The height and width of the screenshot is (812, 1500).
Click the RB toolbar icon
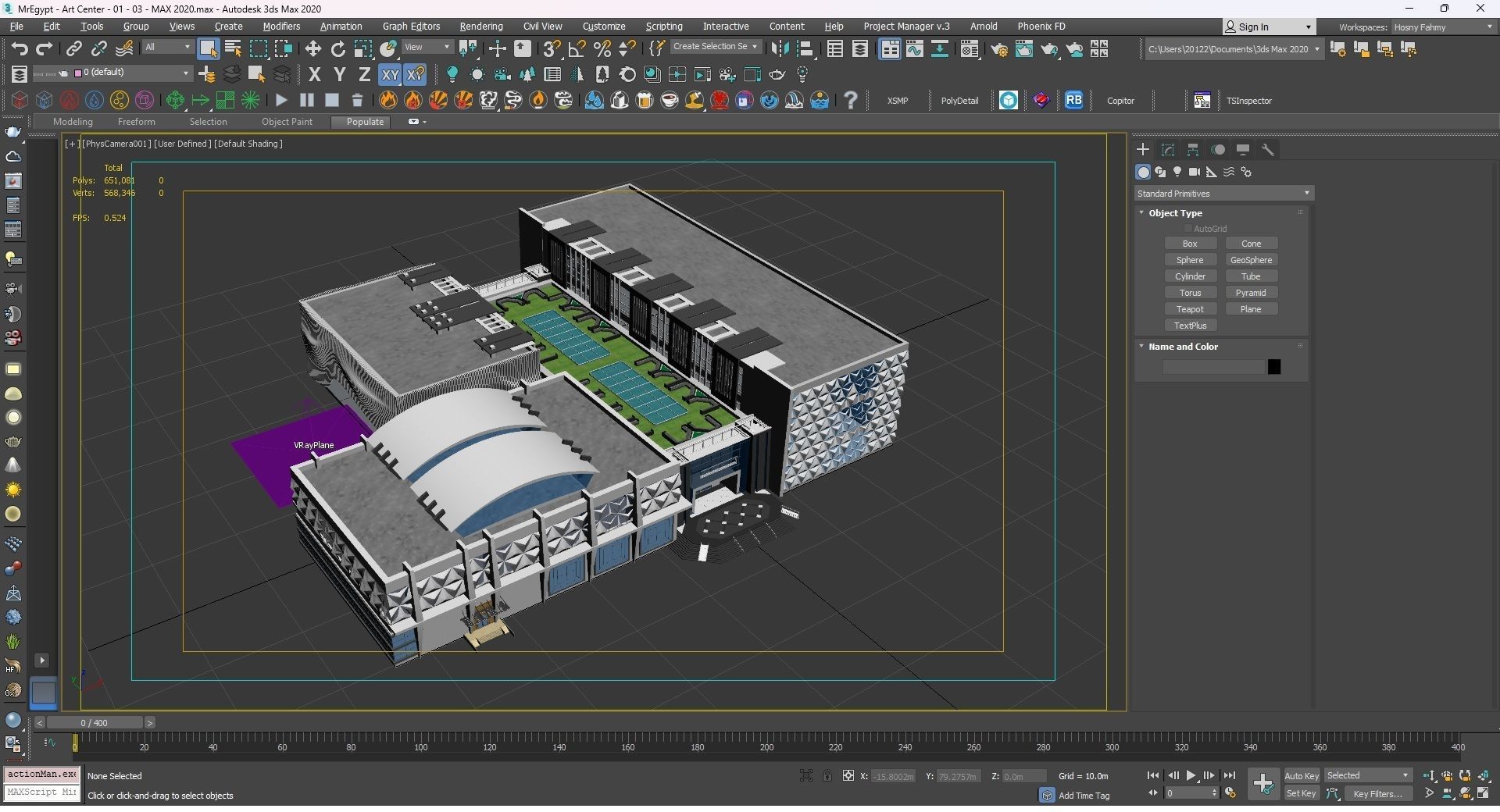pos(1074,100)
